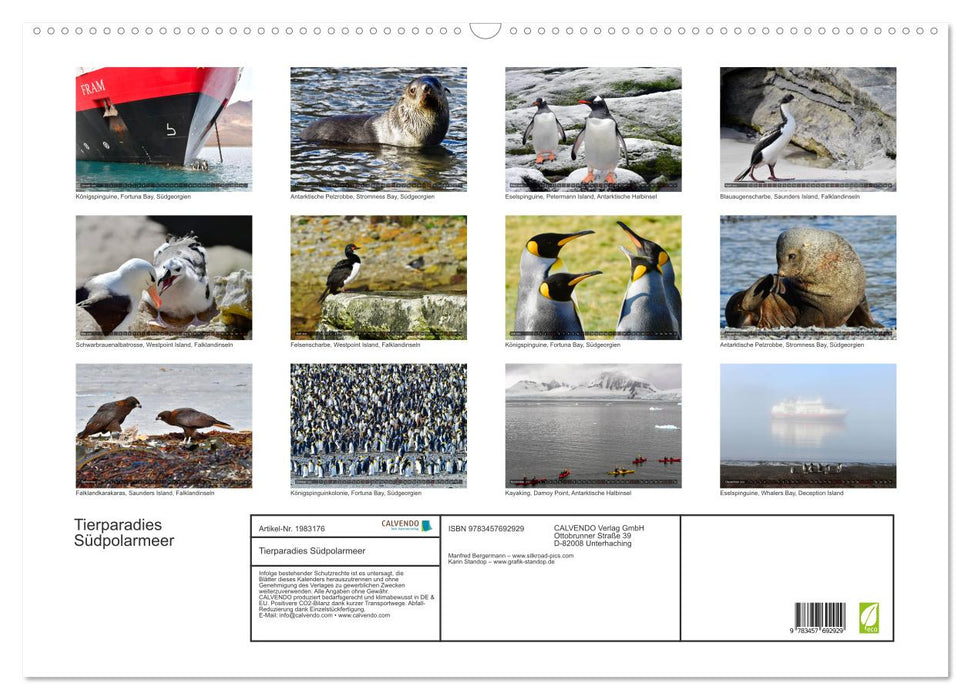Open the two gentoo penguins on rocks photo
971x700 pixels.
[593, 129]
